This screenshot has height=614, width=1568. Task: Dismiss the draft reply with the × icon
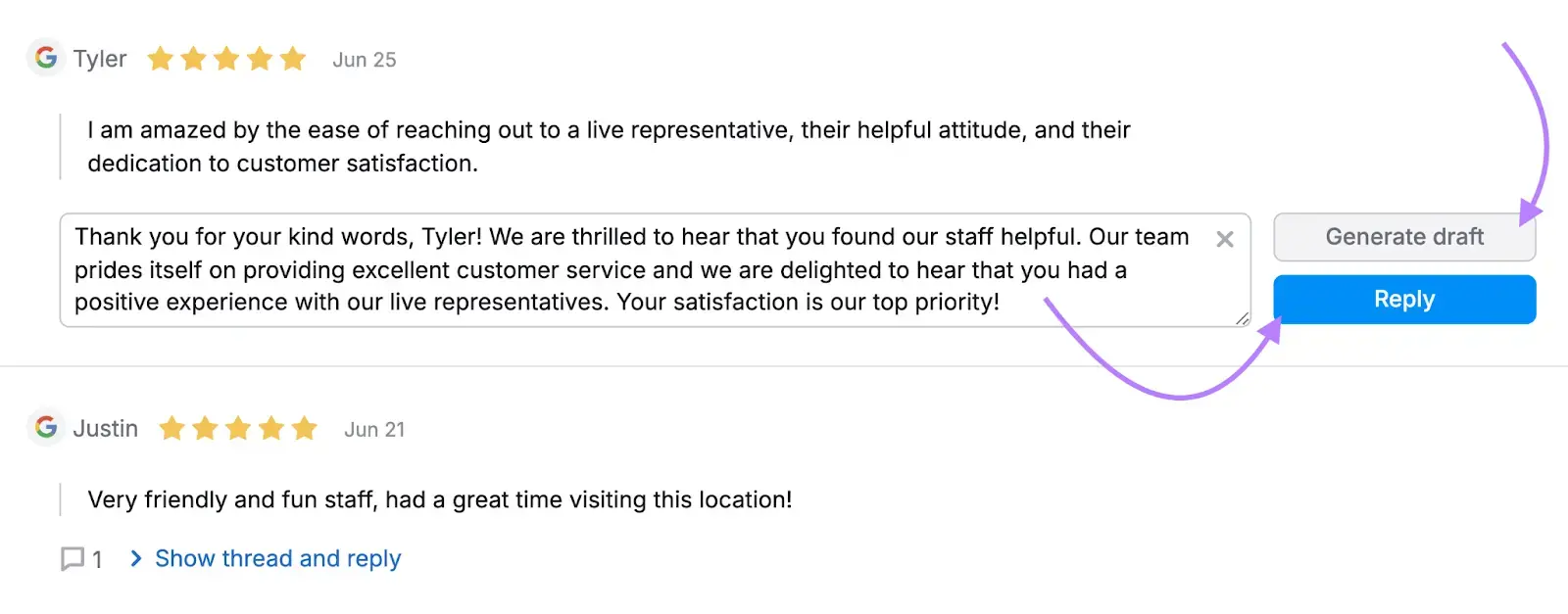tap(1225, 239)
